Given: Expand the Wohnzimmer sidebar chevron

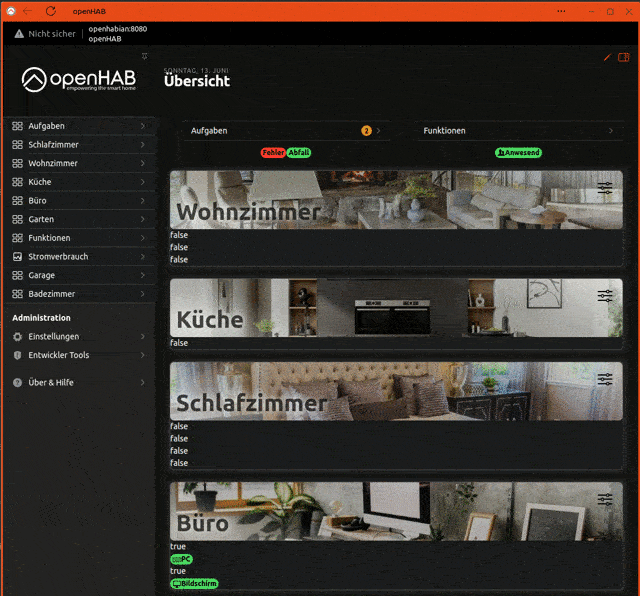Looking at the screenshot, I should [x=142, y=163].
